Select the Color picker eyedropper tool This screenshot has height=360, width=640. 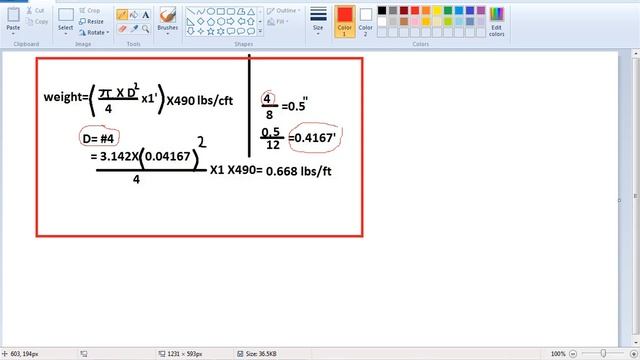pyautogui.click(x=134, y=29)
